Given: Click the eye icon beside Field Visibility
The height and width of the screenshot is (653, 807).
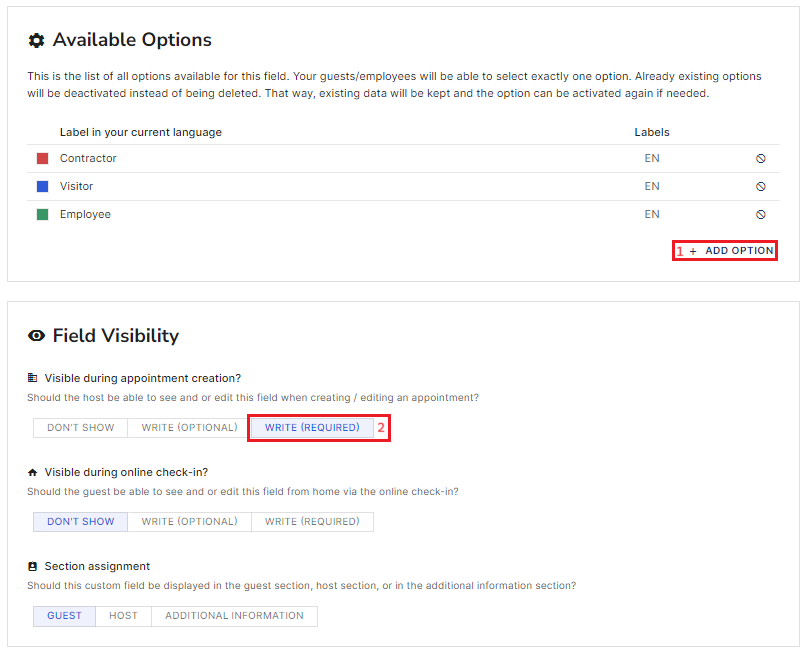Looking at the screenshot, I should tap(36, 336).
